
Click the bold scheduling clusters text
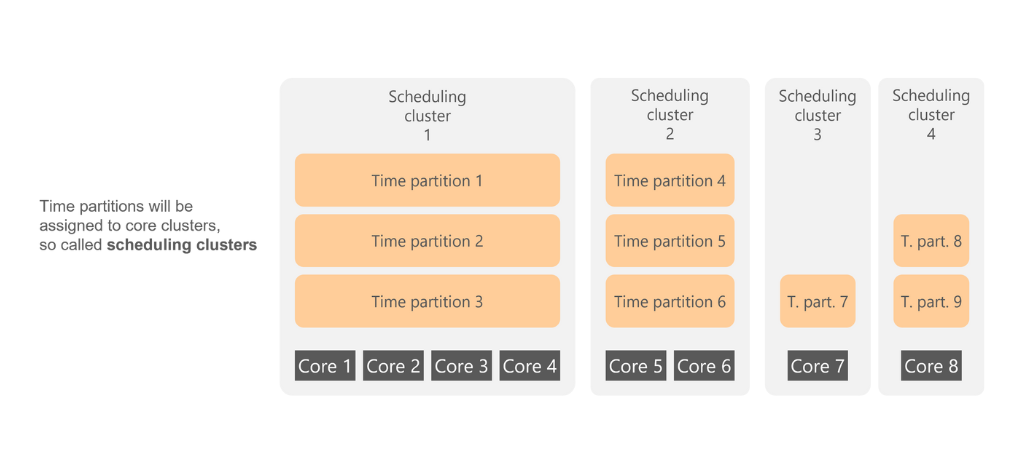click(182, 245)
